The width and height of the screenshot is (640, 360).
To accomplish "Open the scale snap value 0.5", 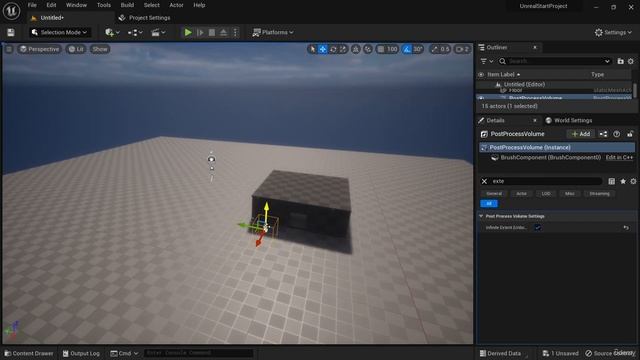I will [x=445, y=49].
